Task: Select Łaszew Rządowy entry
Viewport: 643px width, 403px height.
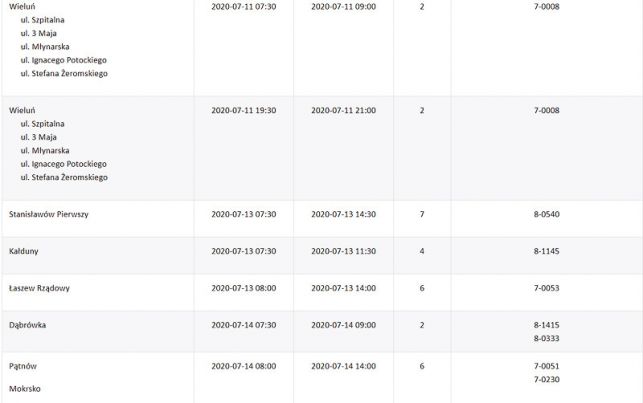Action: [x=39, y=288]
